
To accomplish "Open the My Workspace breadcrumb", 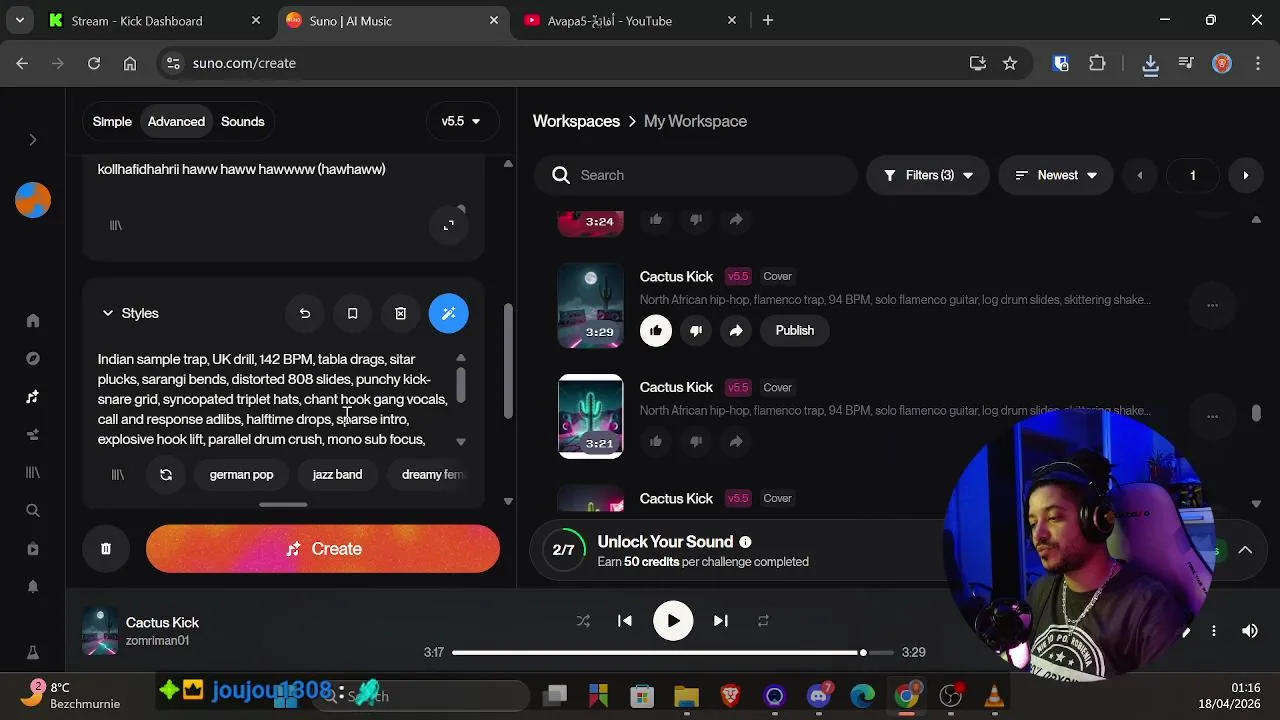I will (695, 121).
